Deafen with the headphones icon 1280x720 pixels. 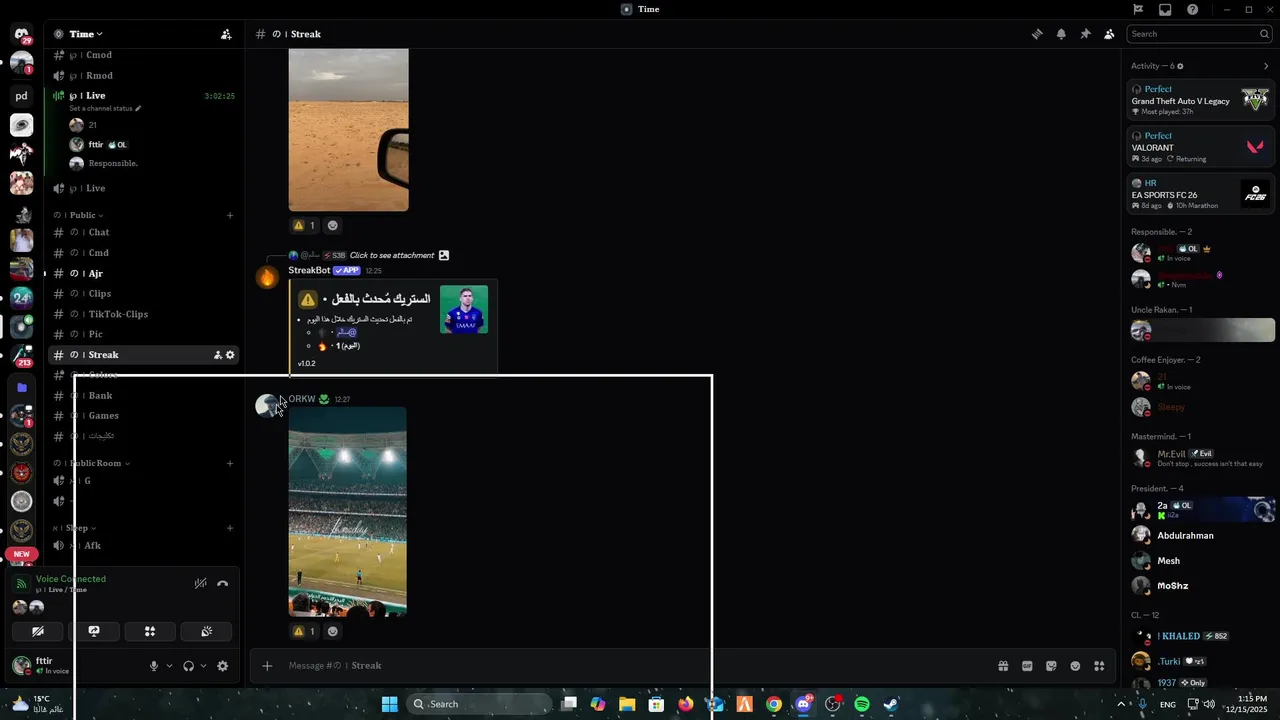(188, 666)
